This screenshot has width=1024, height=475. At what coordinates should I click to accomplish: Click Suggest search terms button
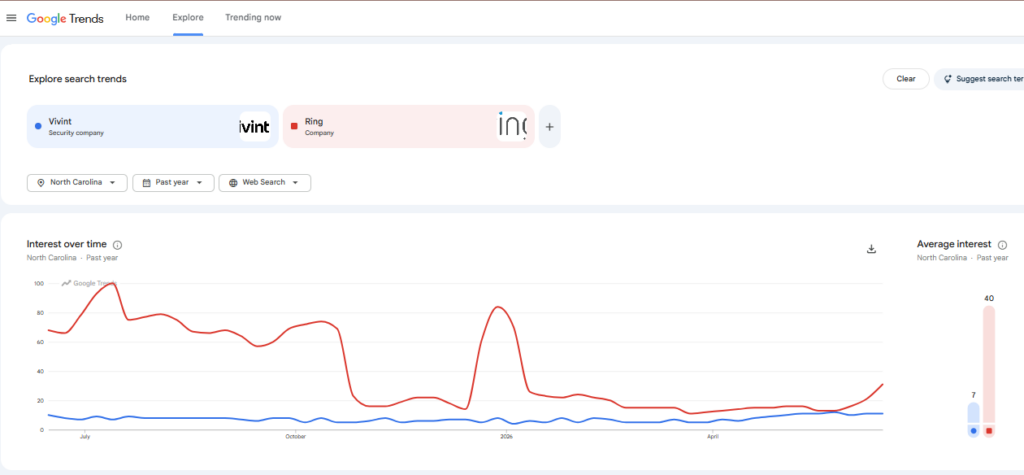pos(980,78)
